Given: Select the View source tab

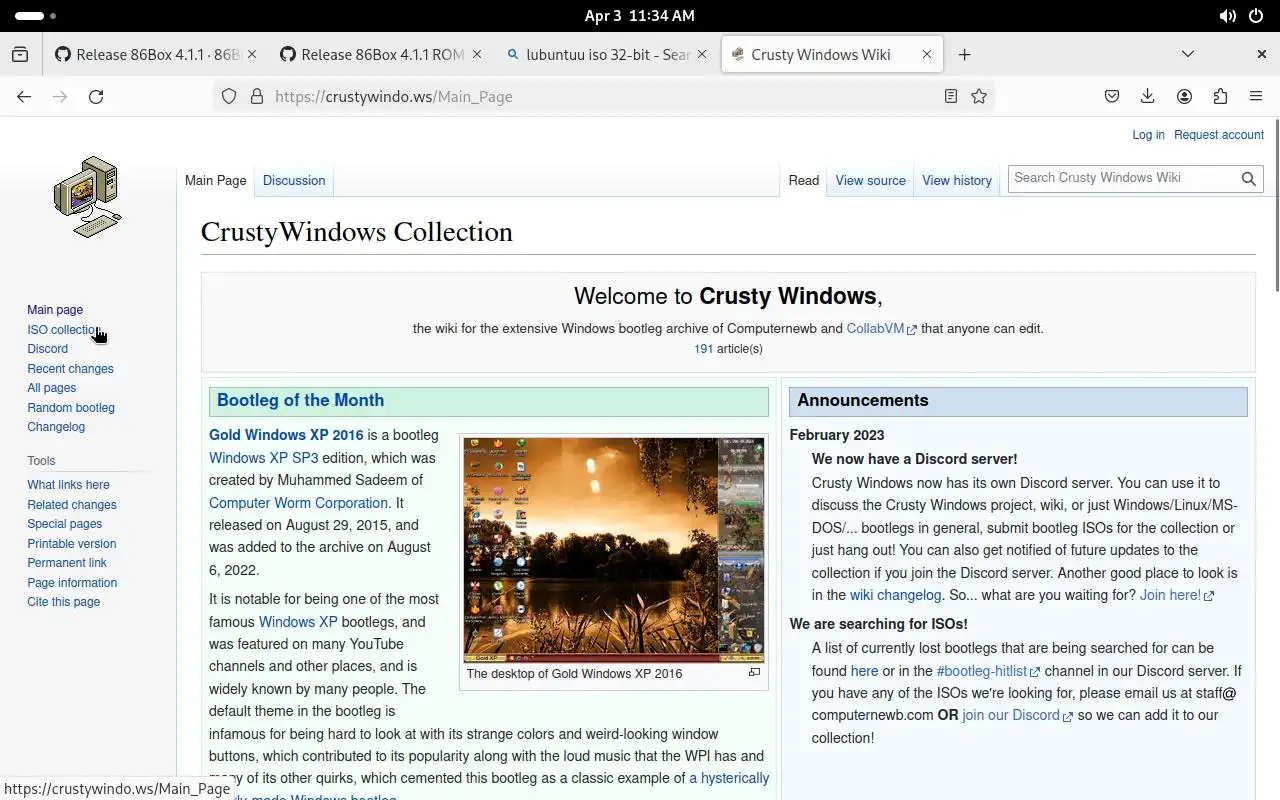Looking at the screenshot, I should coord(871,181).
